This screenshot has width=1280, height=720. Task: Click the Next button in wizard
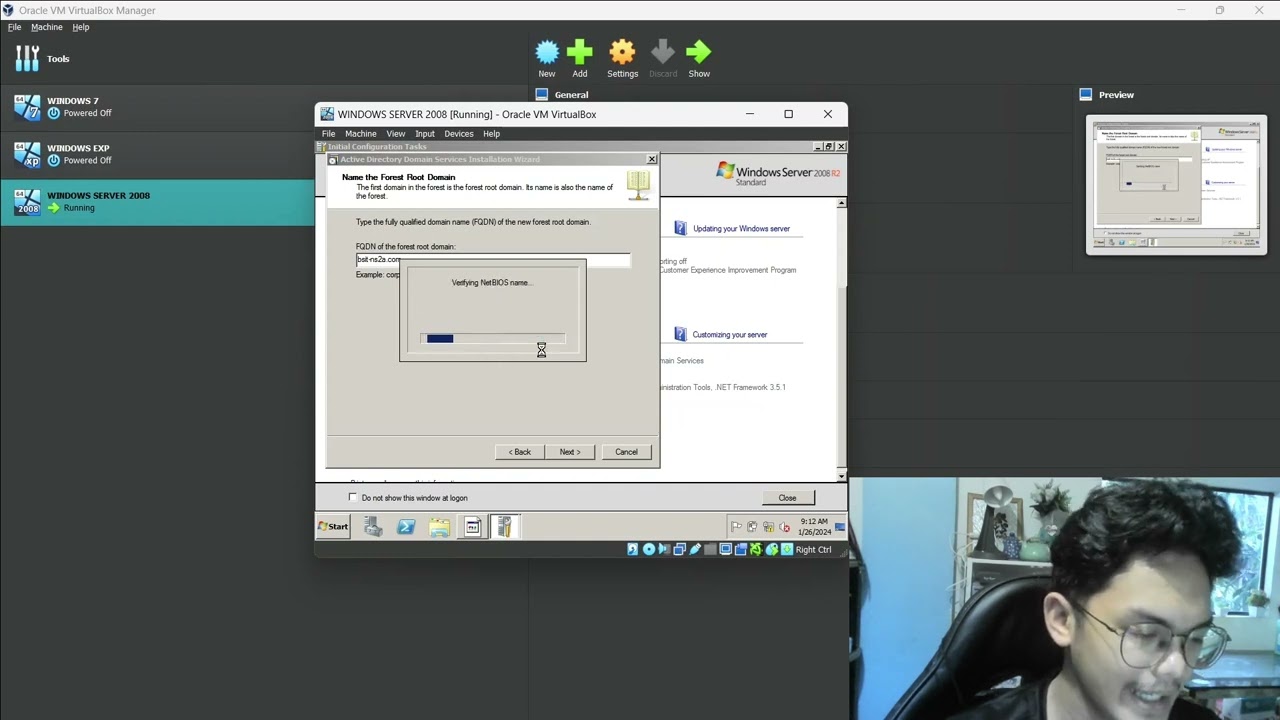click(x=570, y=452)
